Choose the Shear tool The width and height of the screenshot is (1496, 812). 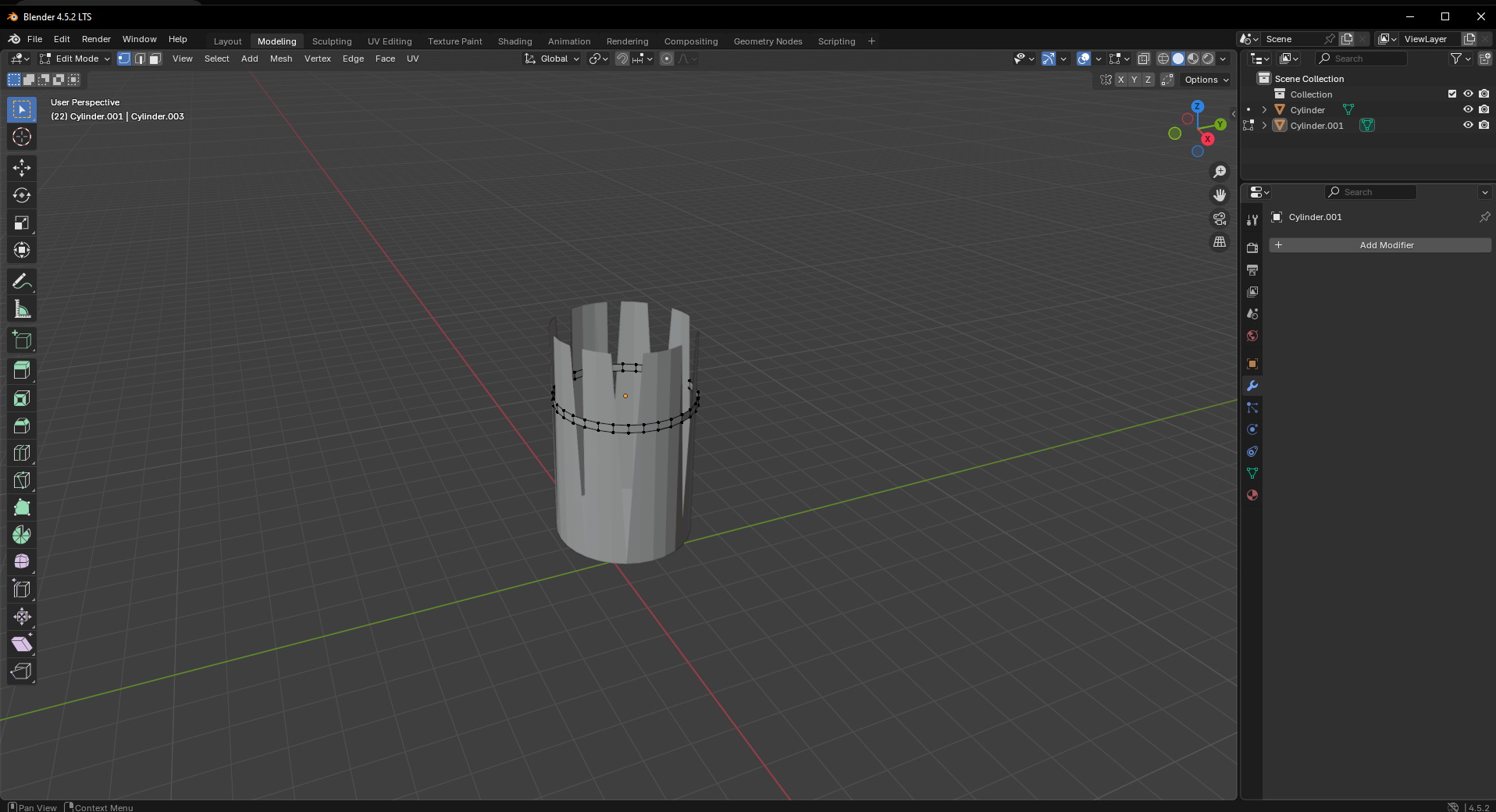pyautogui.click(x=22, y=644)
